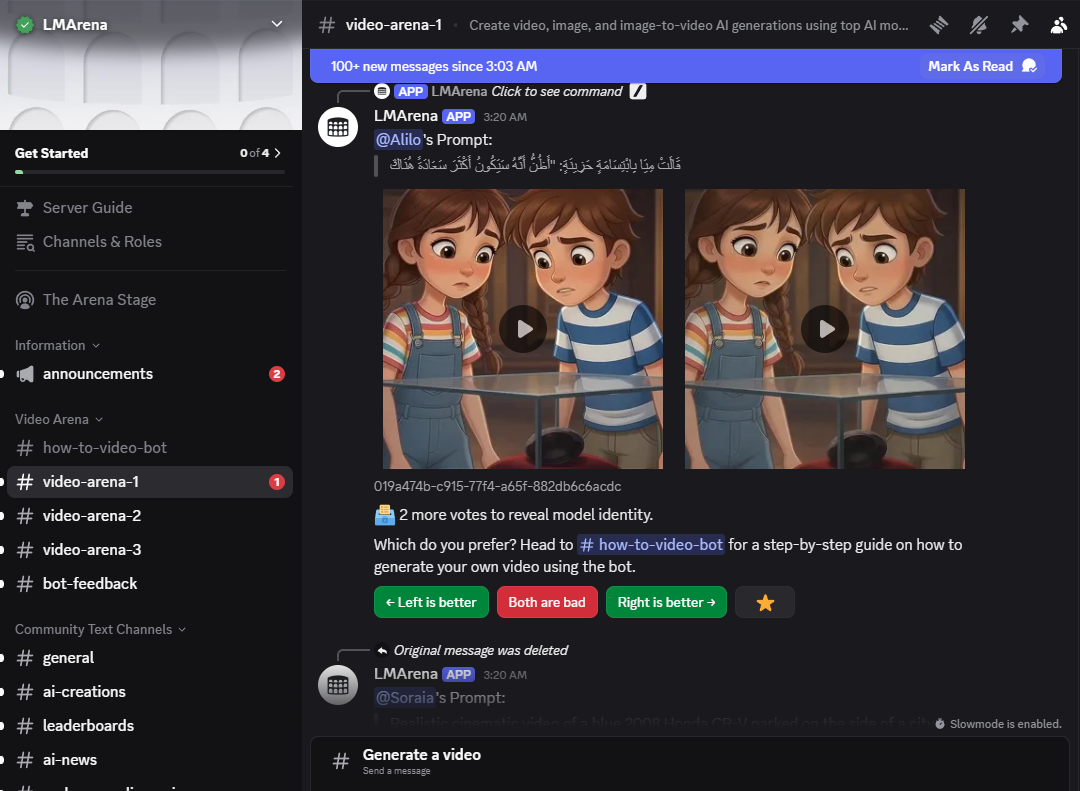Viewport: 1080px width, 791px height.
Task: Vote 'Left is better'
Action: (x=431, y=602)
